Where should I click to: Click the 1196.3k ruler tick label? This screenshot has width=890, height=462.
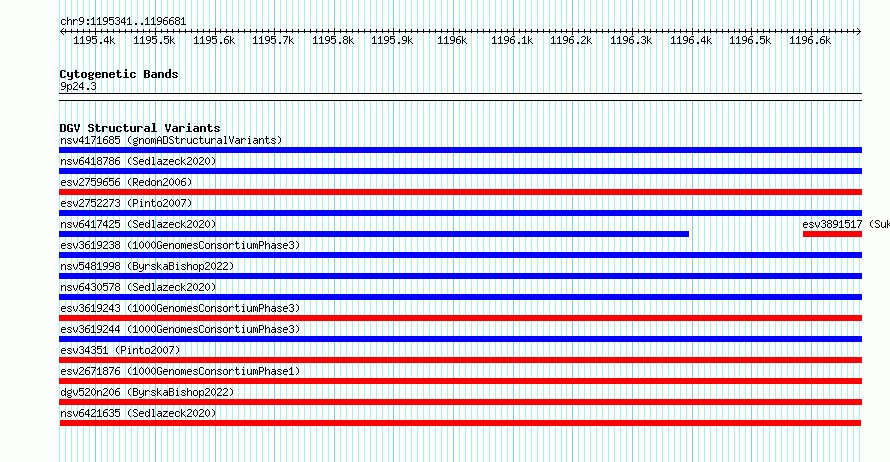click(631, 40)
